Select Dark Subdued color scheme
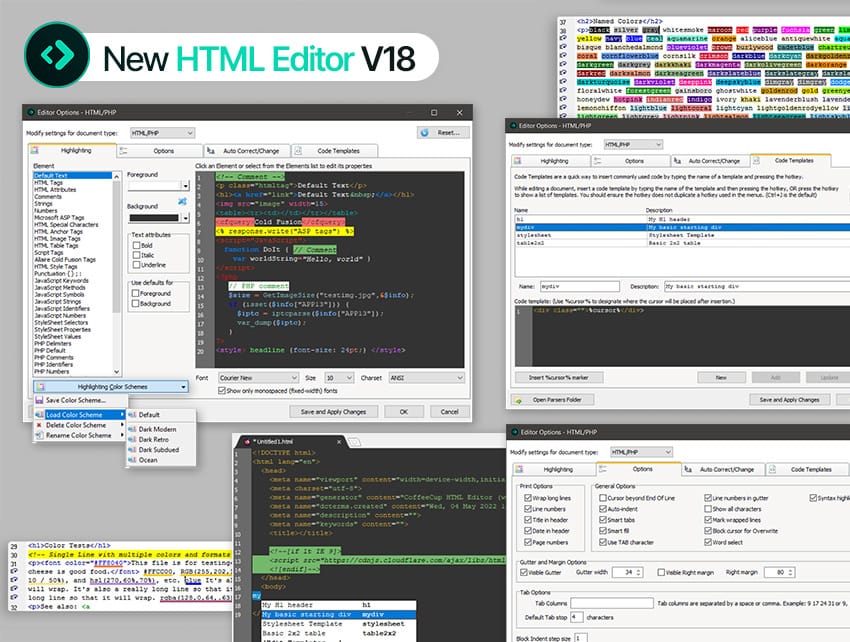This screenshot has width=850, height=642. (159, 450)
